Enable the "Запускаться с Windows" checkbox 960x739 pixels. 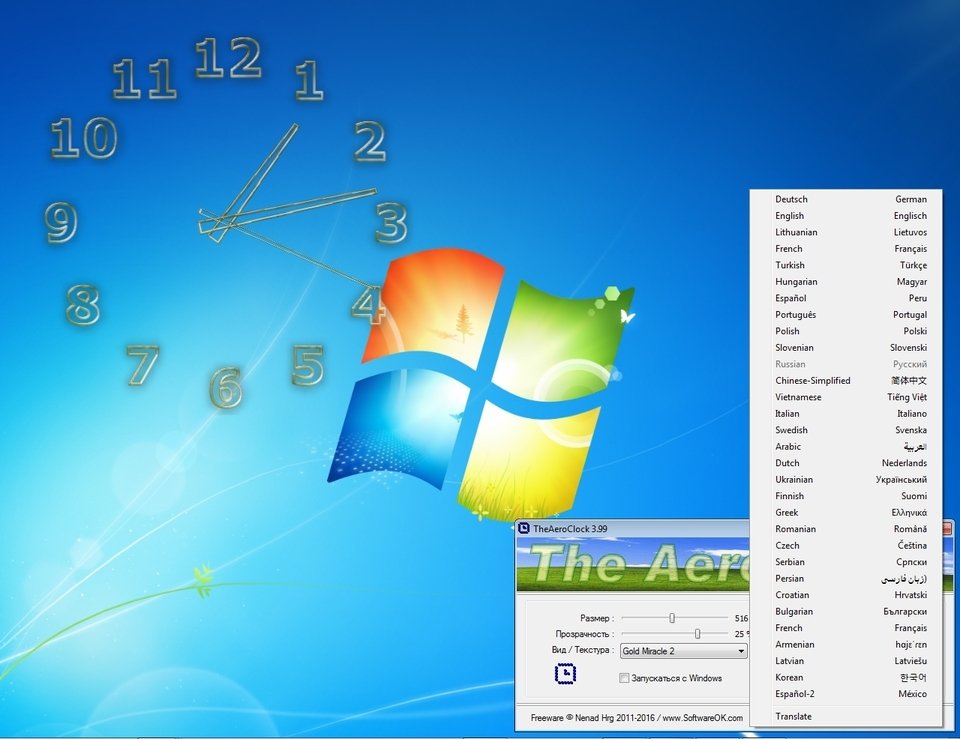(624, 678)
